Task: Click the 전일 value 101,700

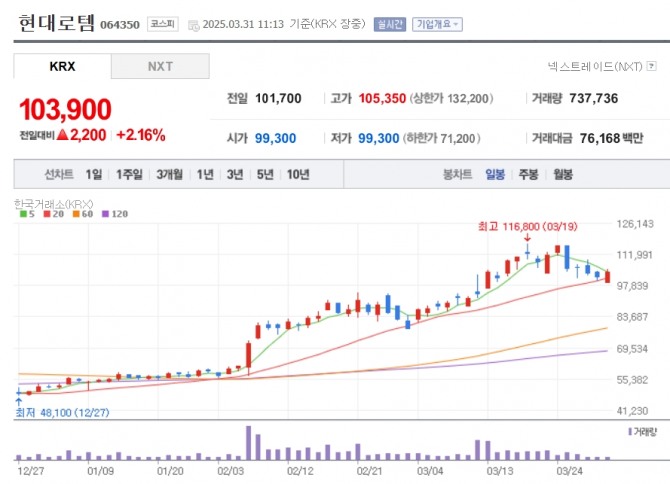Action: (x=278, y=98)
